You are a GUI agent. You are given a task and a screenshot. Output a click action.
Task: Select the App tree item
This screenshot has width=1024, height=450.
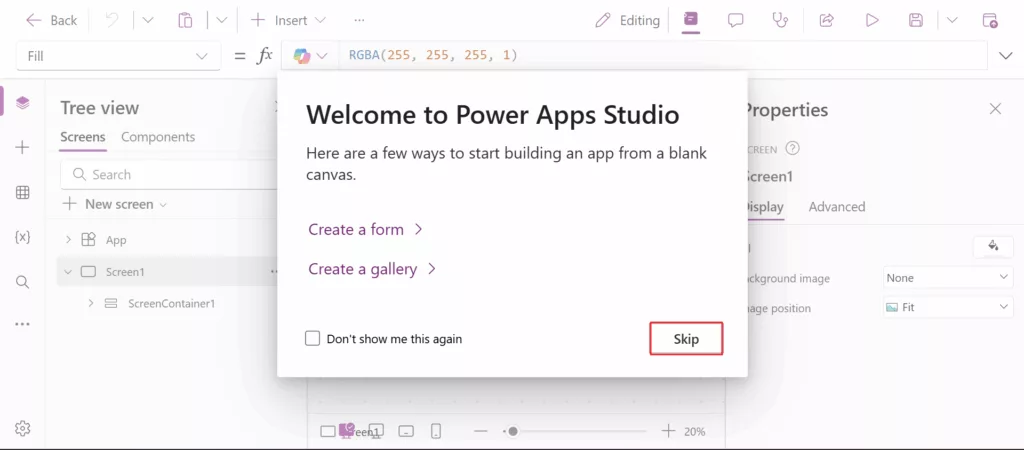coord(116,240)
